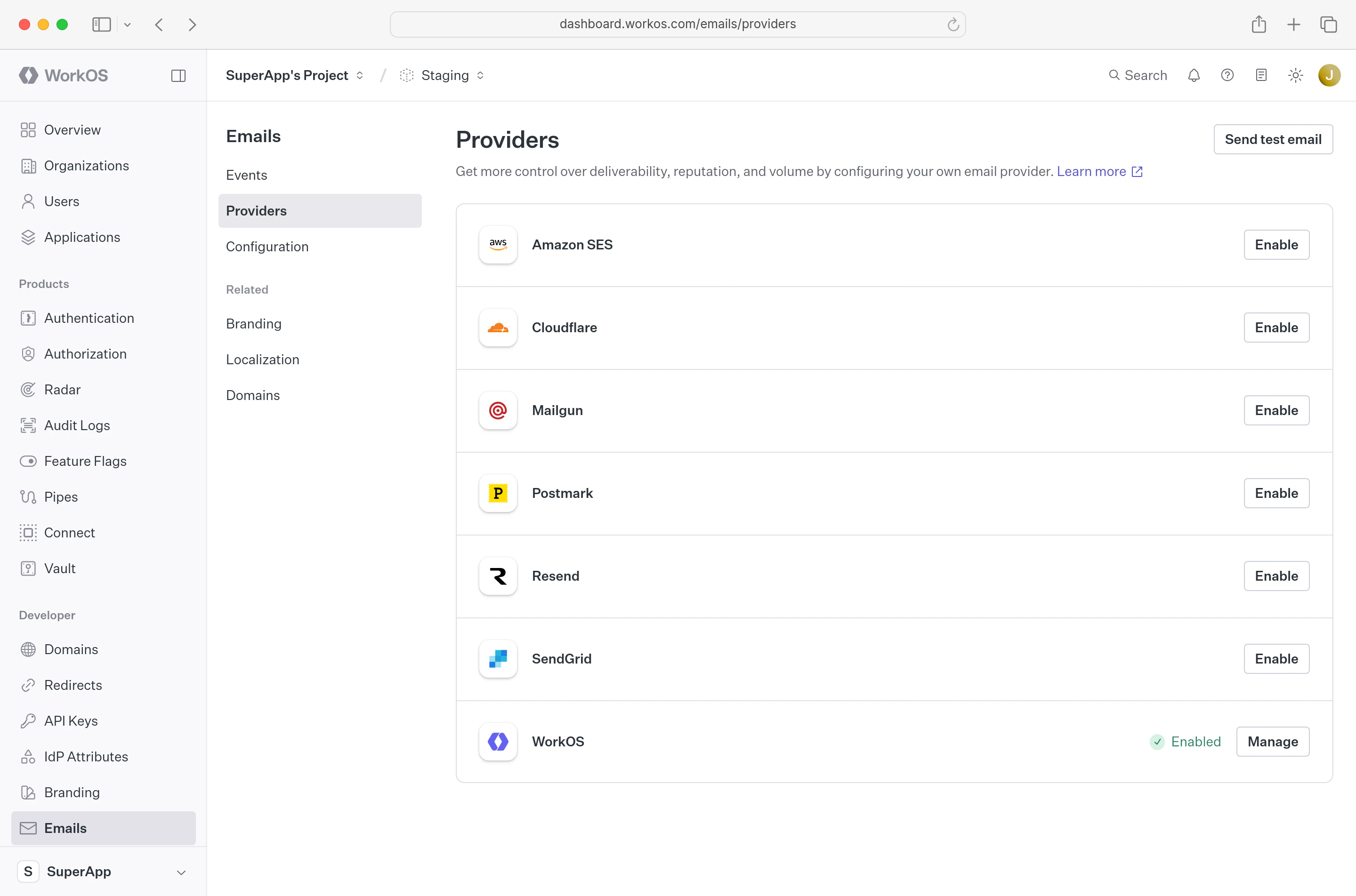1356x896 pixels.
Task: Open Organizations in the sidebar
Action: [x=103, y=166]
